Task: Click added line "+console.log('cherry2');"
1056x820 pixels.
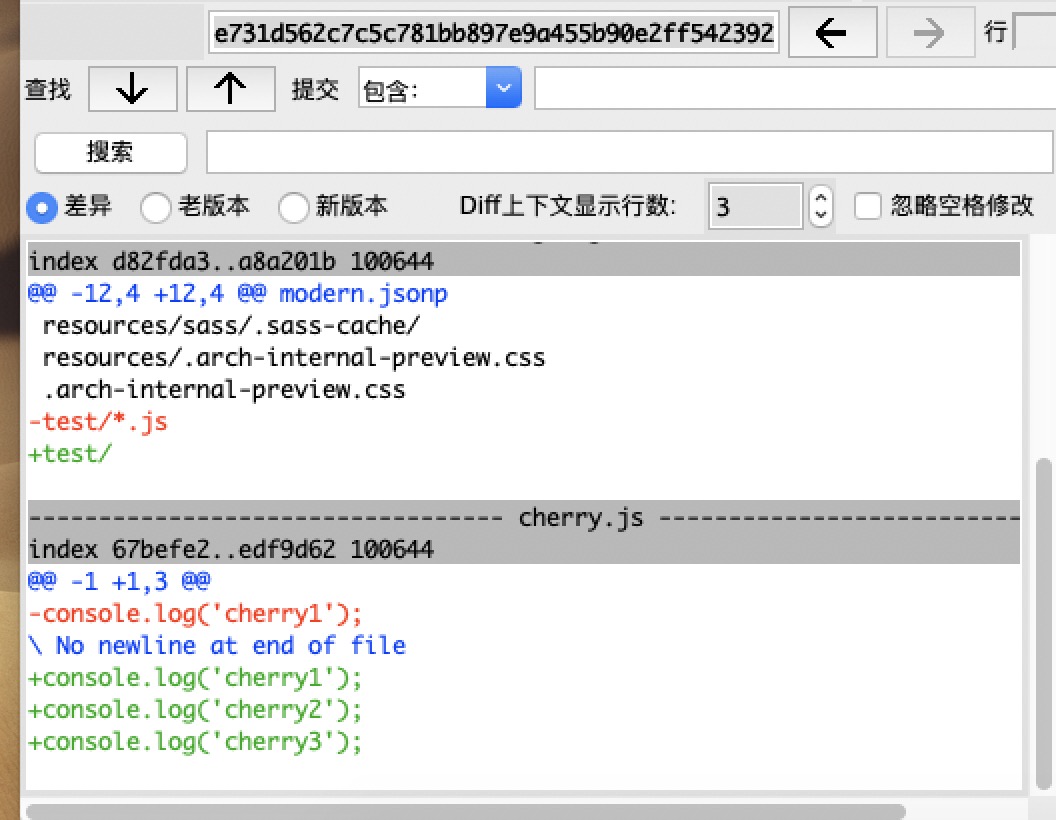Action: [x=195, y=710]
